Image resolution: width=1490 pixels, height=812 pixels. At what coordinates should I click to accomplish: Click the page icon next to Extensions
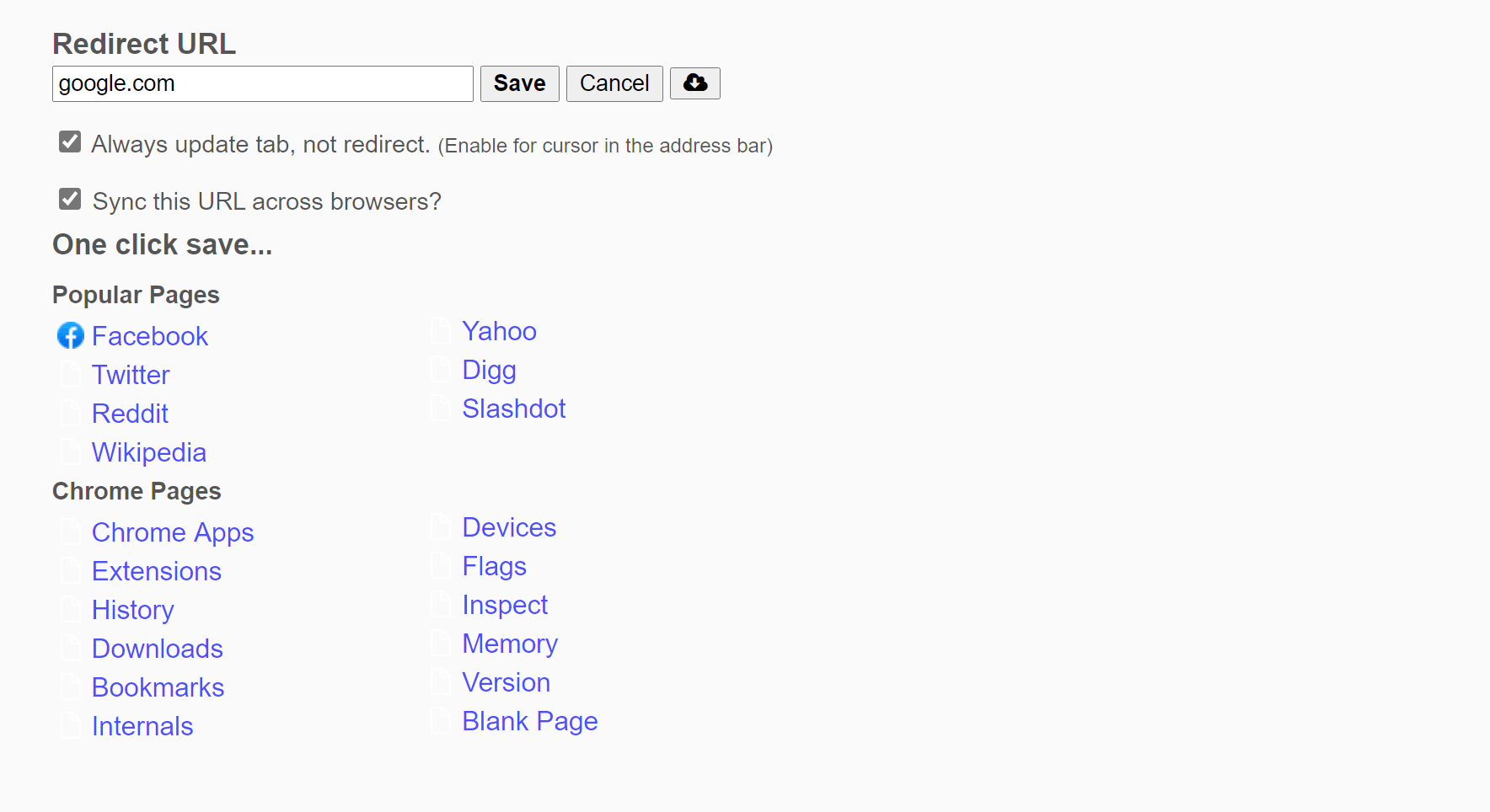click(x=71, y=570)
